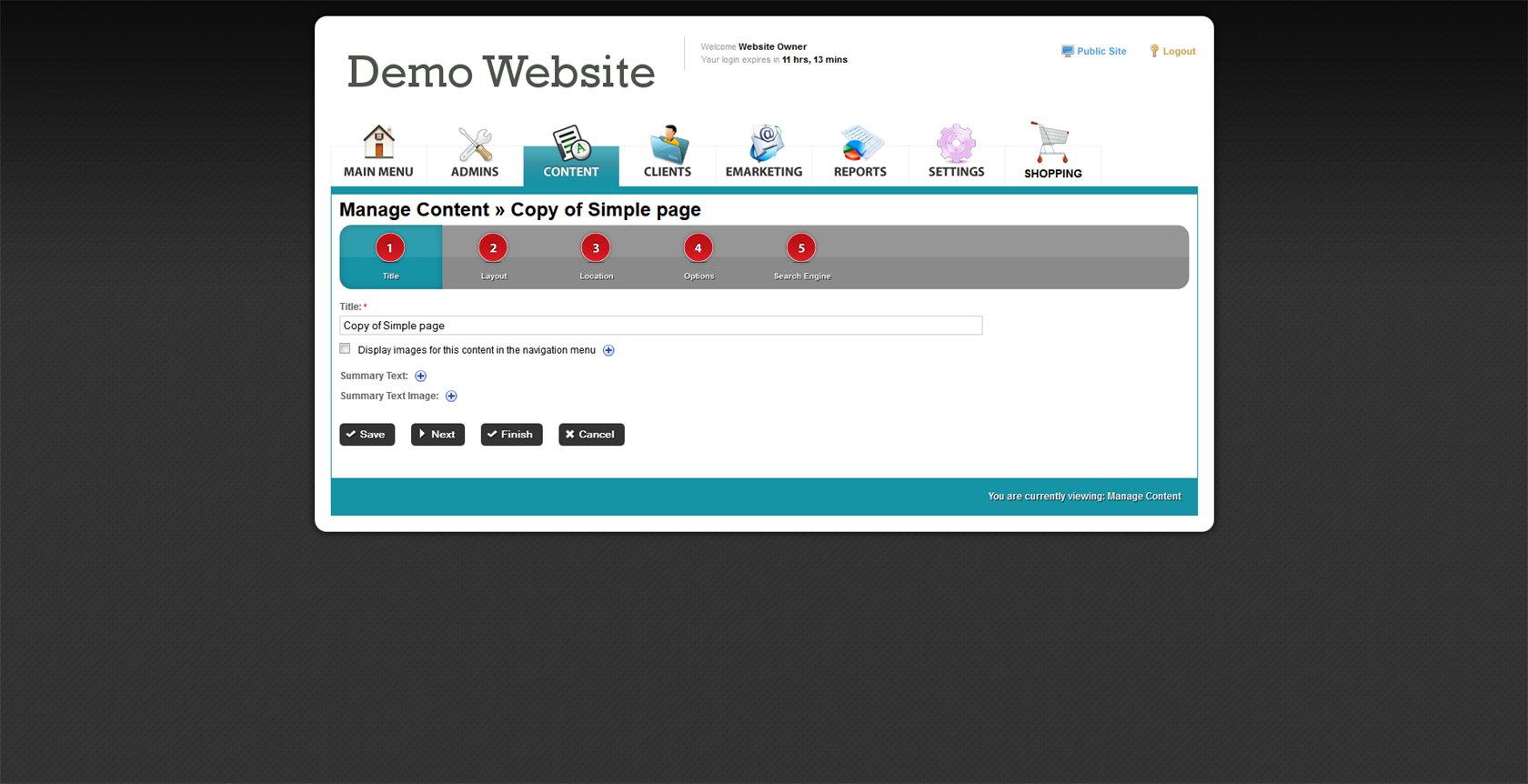The image size is (1528, 784).
Task: Click the Content document icon
Action: 571,144
